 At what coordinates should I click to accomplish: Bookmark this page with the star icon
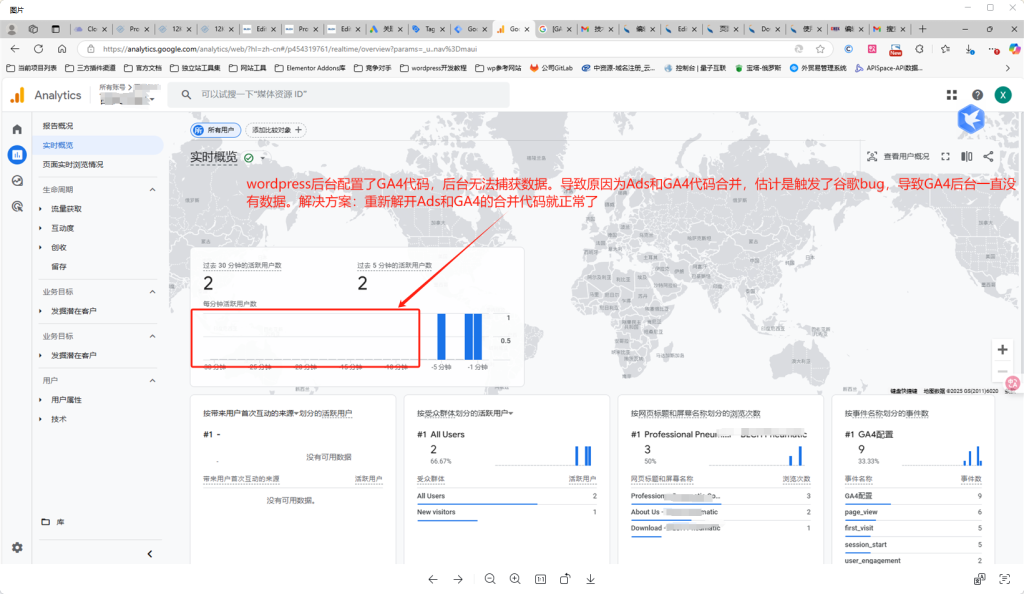(x=820, y=49)
